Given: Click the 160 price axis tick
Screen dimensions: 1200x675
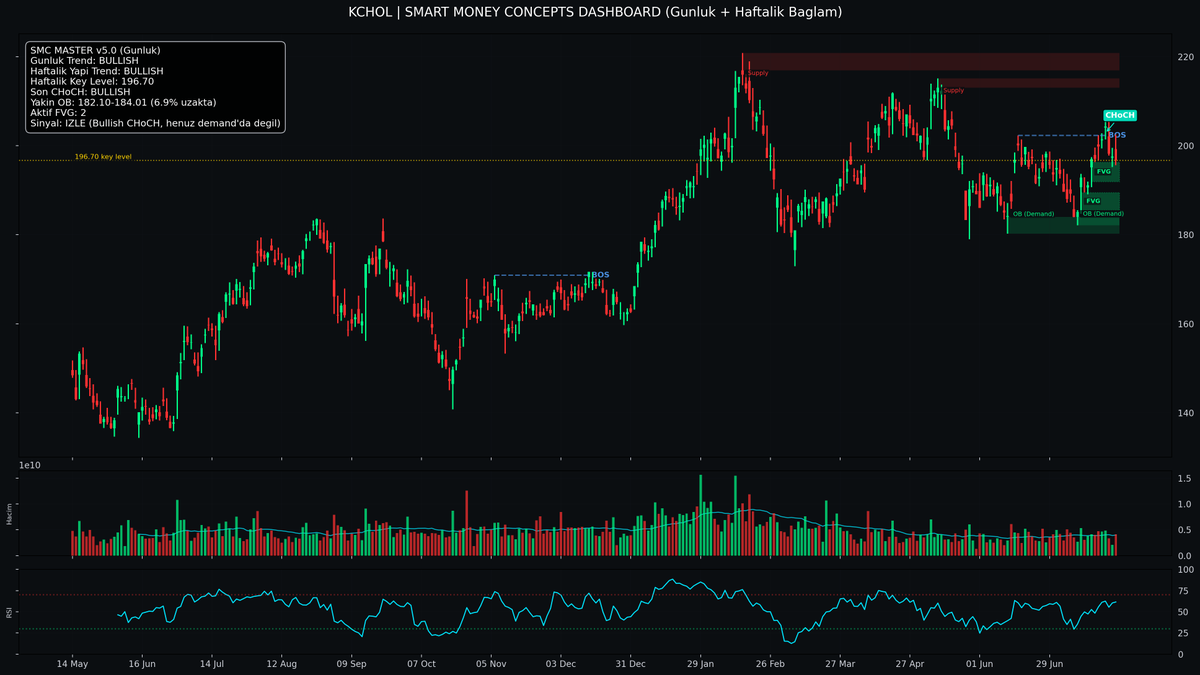Looking at the screenshot, I should pos(1186,324).
